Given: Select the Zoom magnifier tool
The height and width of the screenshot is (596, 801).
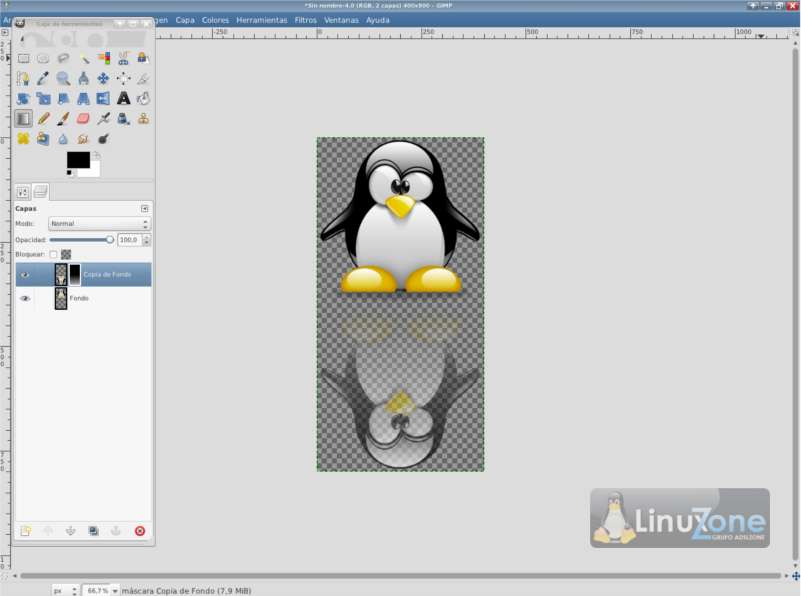Looking at the screenshot, I should tap(63, 78).
